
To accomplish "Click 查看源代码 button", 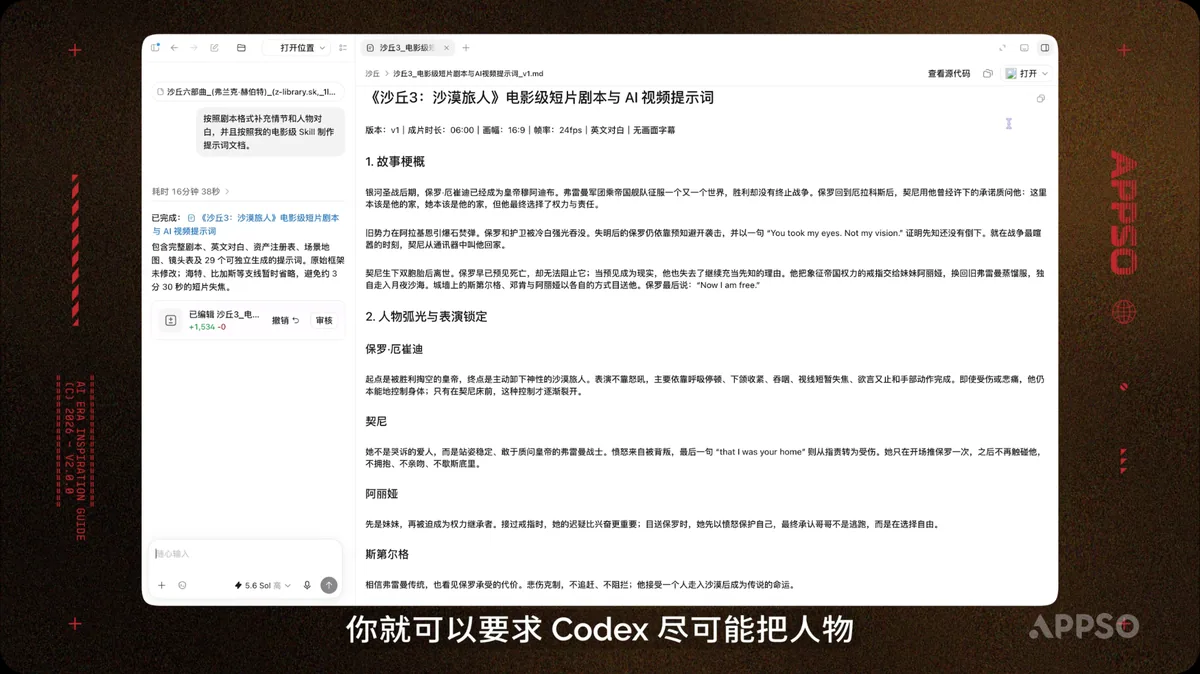I will pyautogui.click(x=949, y=74).
